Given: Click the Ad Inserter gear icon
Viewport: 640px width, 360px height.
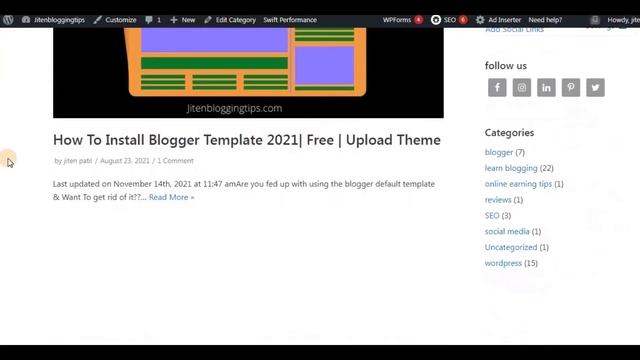Looking at the screenshot, I should (480, 20).
